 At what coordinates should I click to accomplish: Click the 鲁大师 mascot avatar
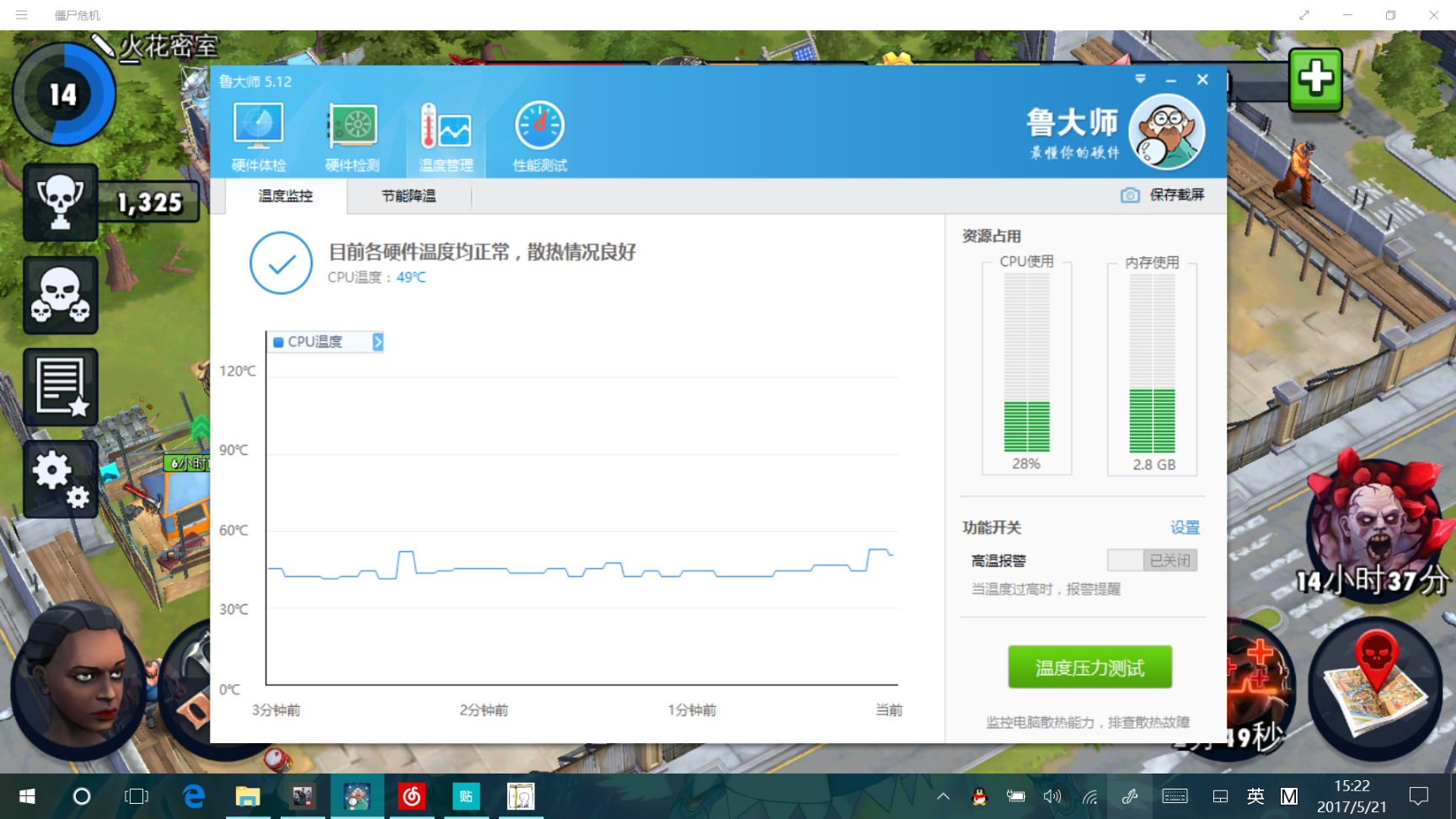(1167, 131)
